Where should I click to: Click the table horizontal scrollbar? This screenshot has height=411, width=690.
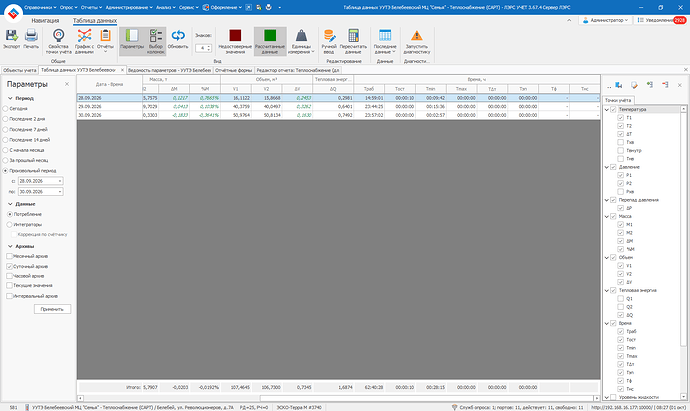338,398
